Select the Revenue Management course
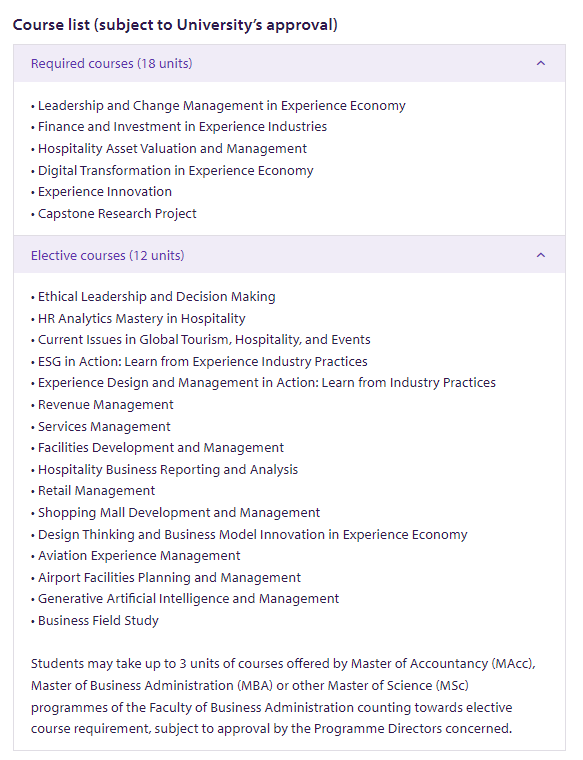 pyautogui.click(x=106, y=405)
